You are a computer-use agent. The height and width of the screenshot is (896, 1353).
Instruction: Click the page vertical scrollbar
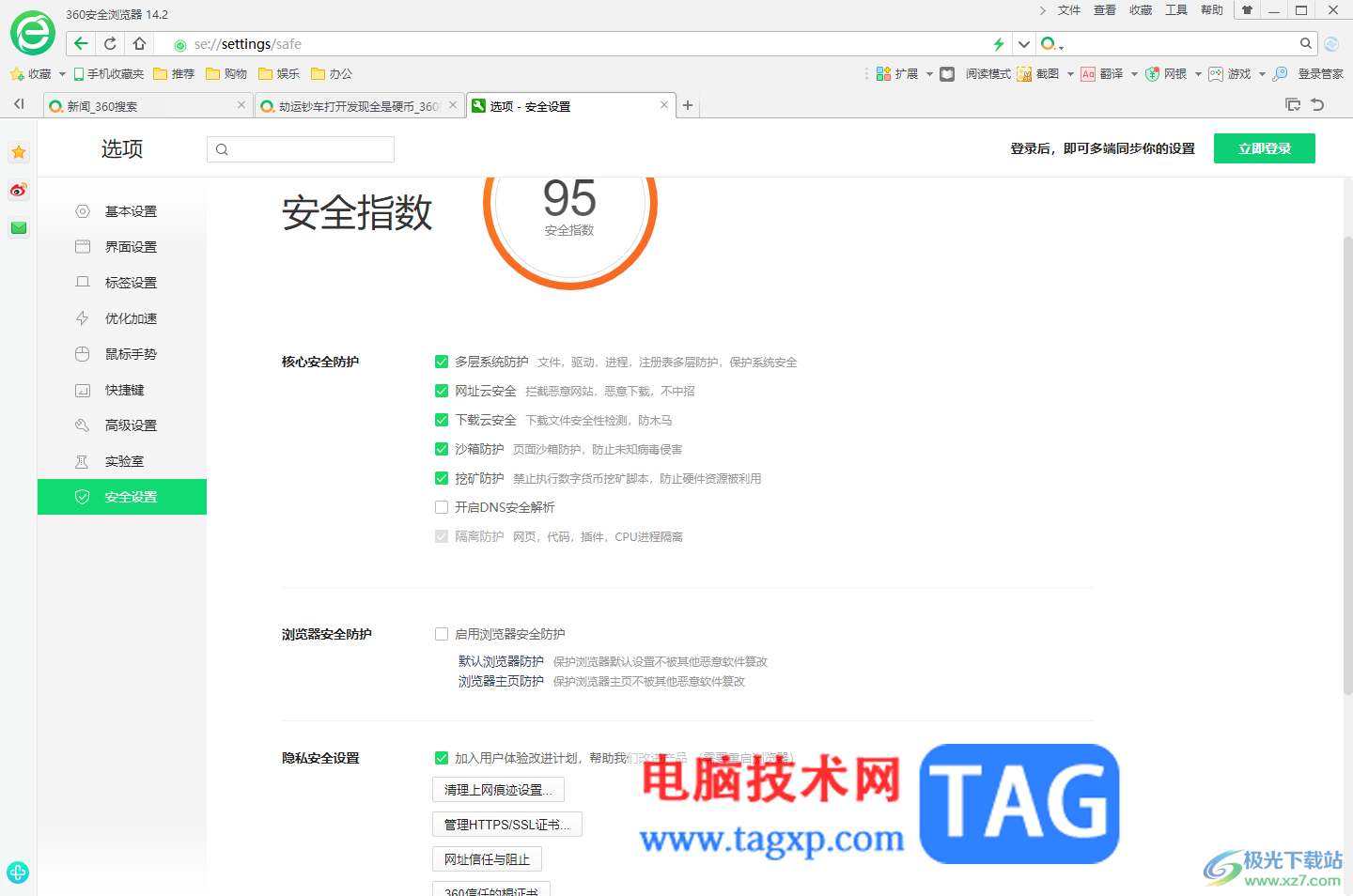click(x=1347, y=465)
